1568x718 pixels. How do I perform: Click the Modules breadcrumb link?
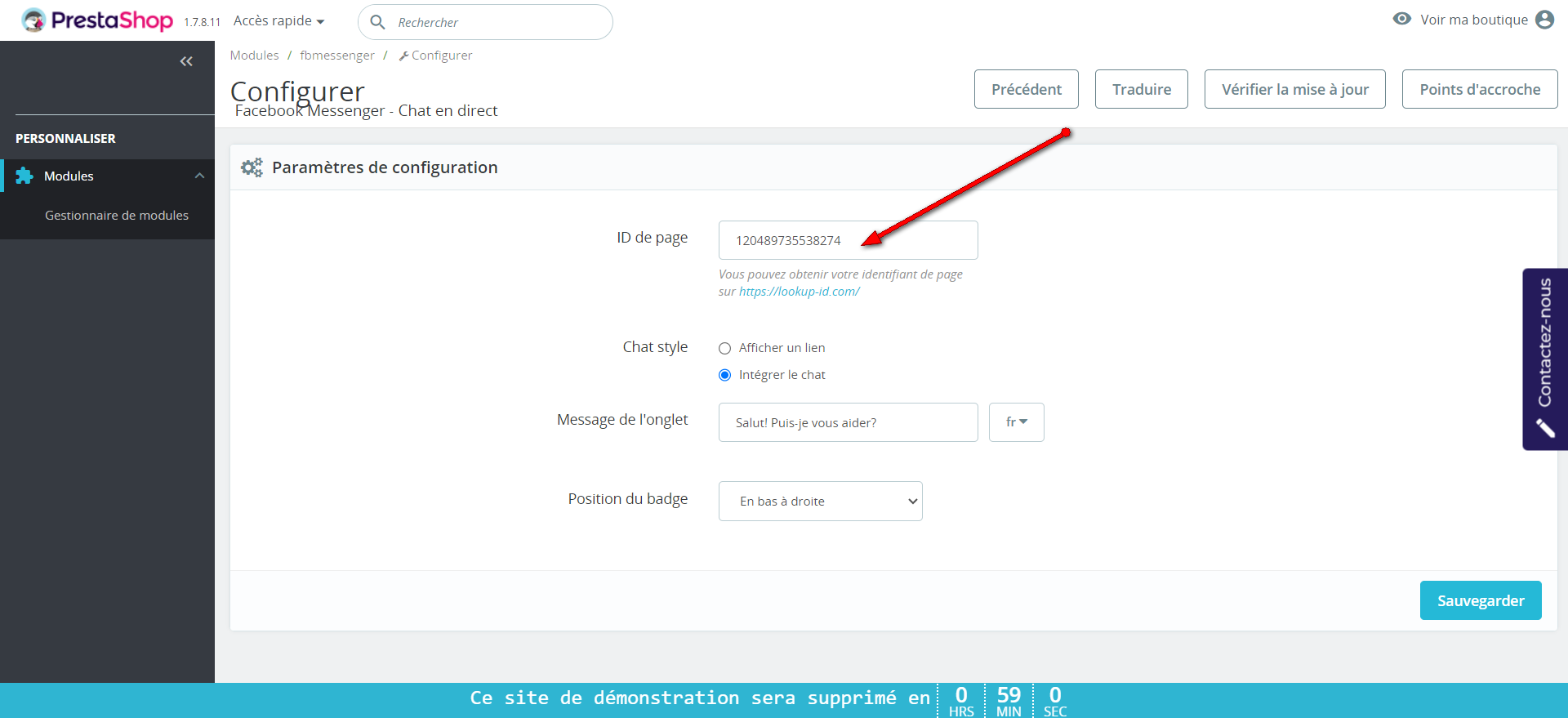[x=254, y=56]
